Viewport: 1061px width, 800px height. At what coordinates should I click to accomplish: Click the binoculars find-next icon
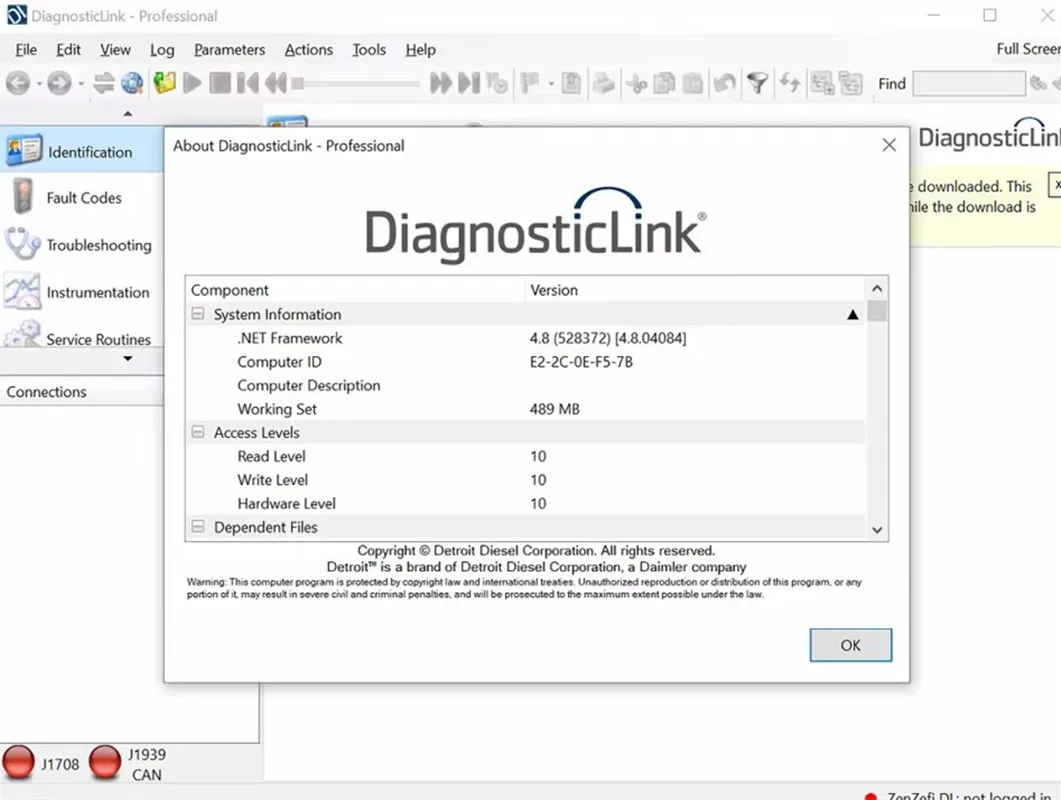pos(1038,83)
